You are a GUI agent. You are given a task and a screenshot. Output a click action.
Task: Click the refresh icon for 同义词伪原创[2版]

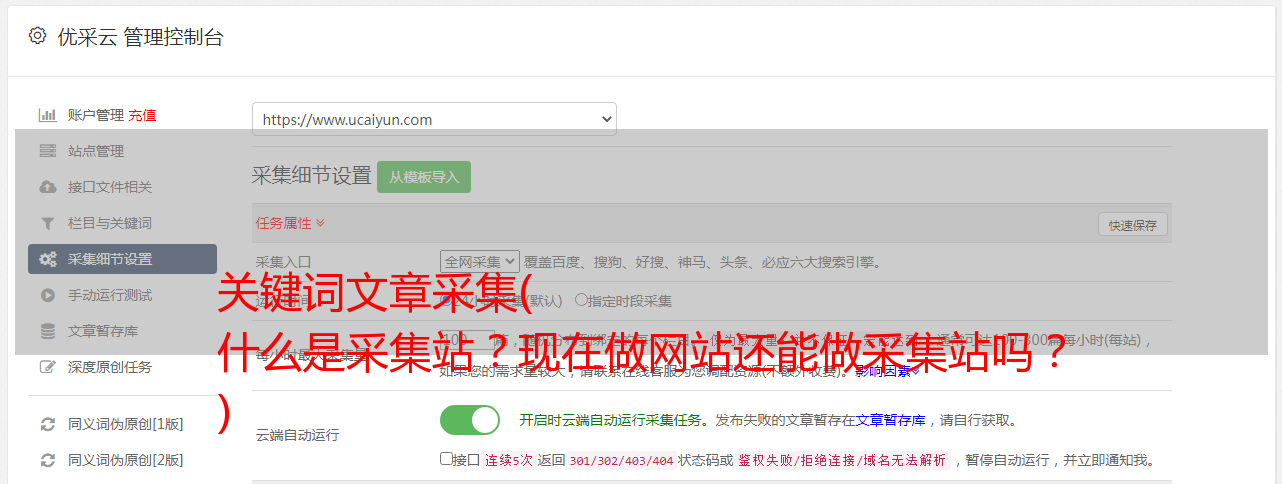point(47,460)
